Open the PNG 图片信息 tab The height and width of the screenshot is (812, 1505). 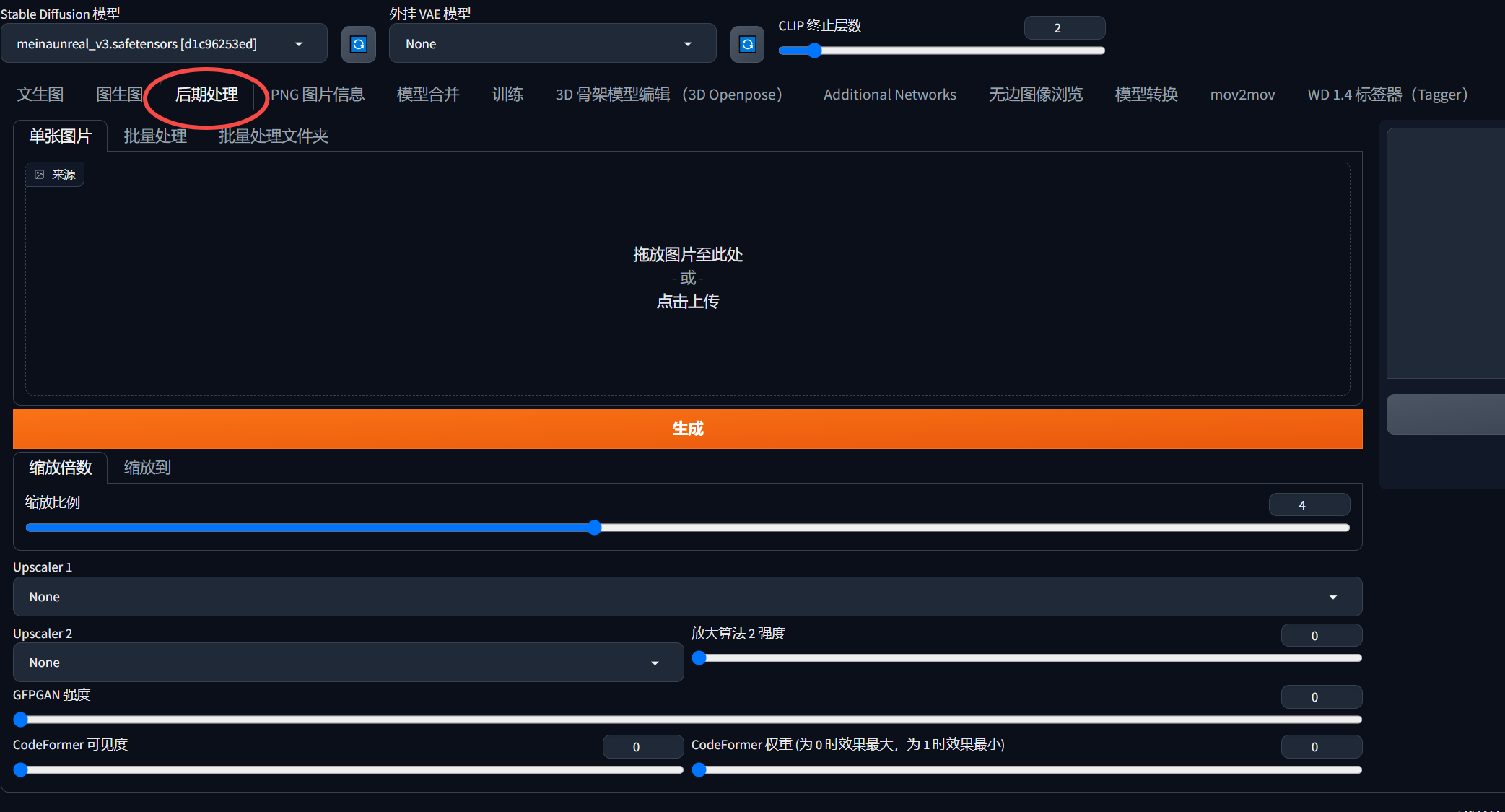318,95
